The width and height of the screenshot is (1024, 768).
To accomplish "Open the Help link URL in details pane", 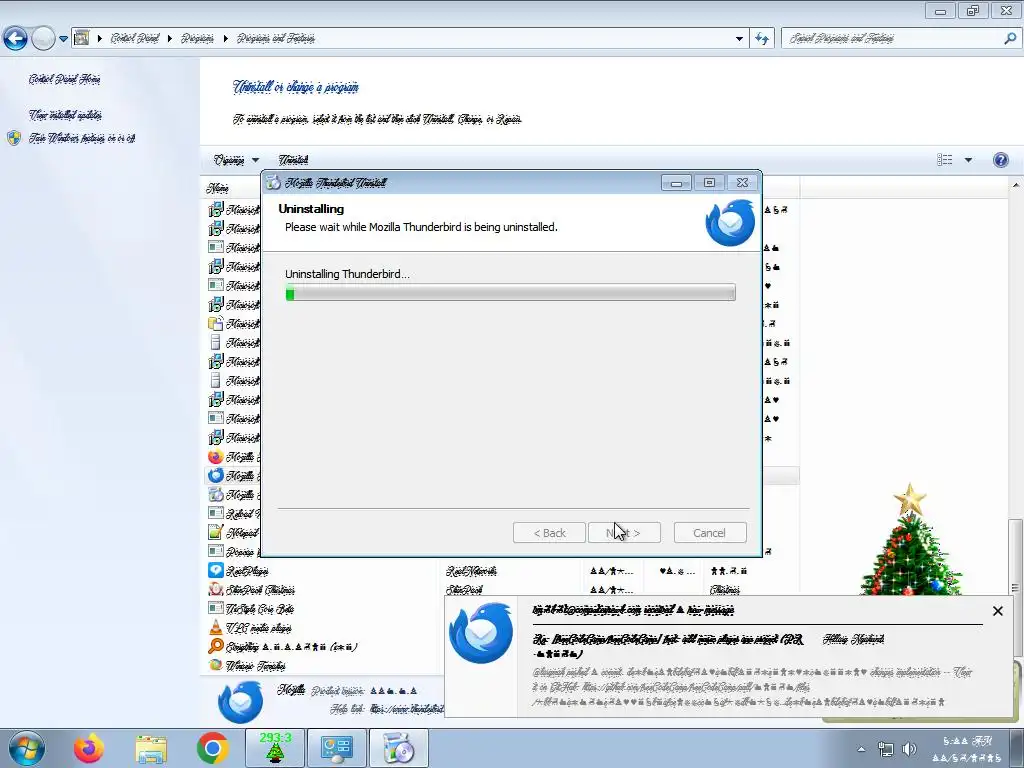I will pos(407,709).
